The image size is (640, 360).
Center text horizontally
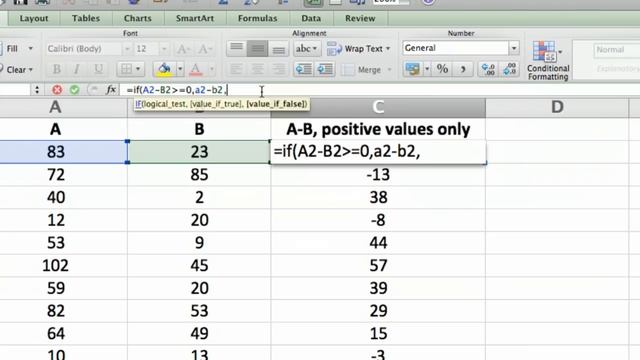(x=257, y=69)
